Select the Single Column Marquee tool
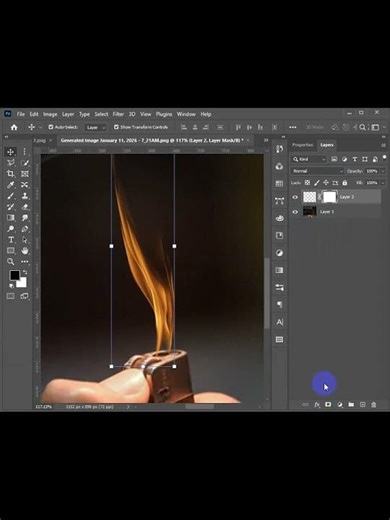390x520 pixels. point(24,152)
